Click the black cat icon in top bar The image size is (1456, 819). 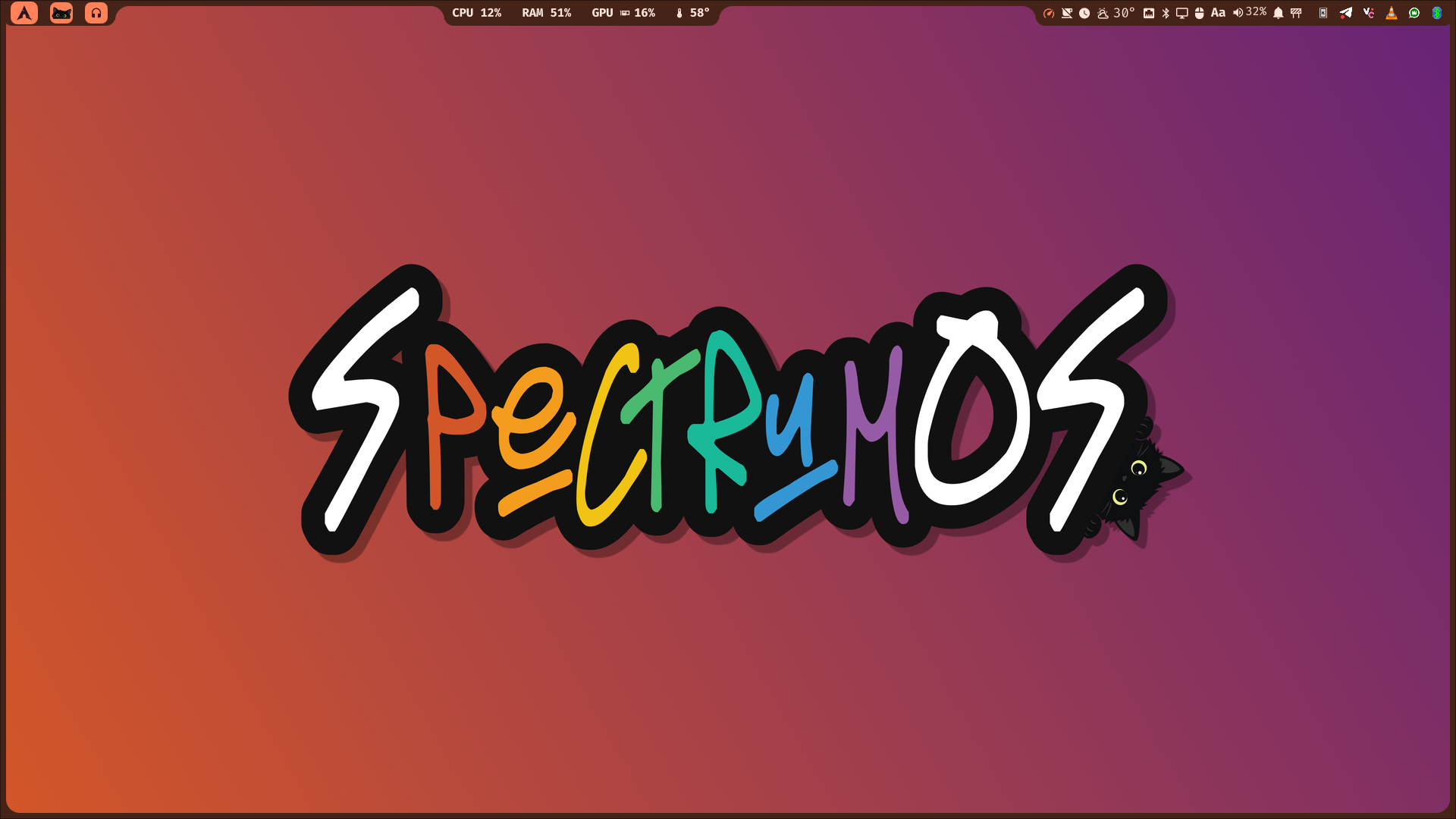61,13
